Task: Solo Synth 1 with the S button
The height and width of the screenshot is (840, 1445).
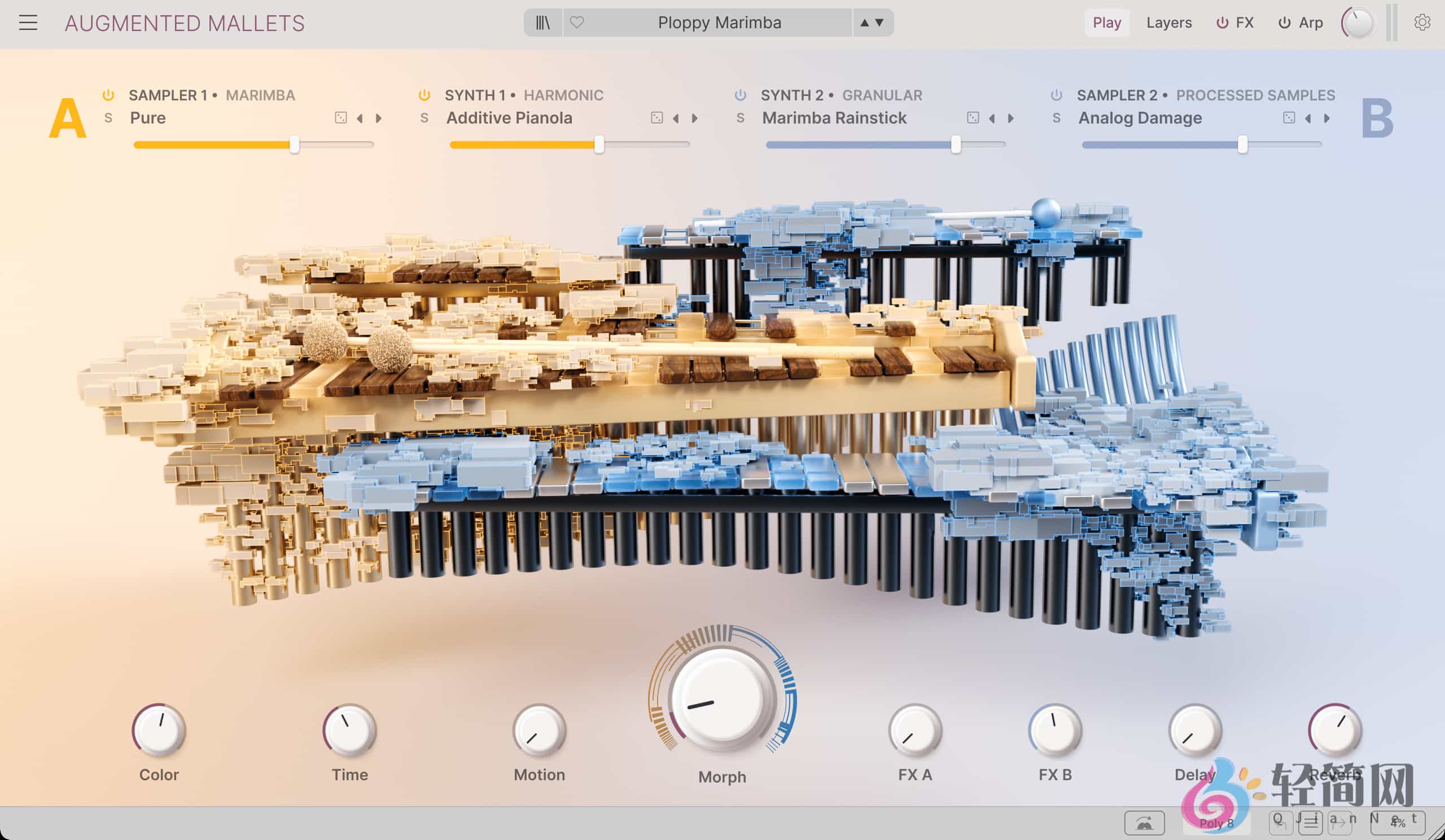Action: [x=424, y=118]
